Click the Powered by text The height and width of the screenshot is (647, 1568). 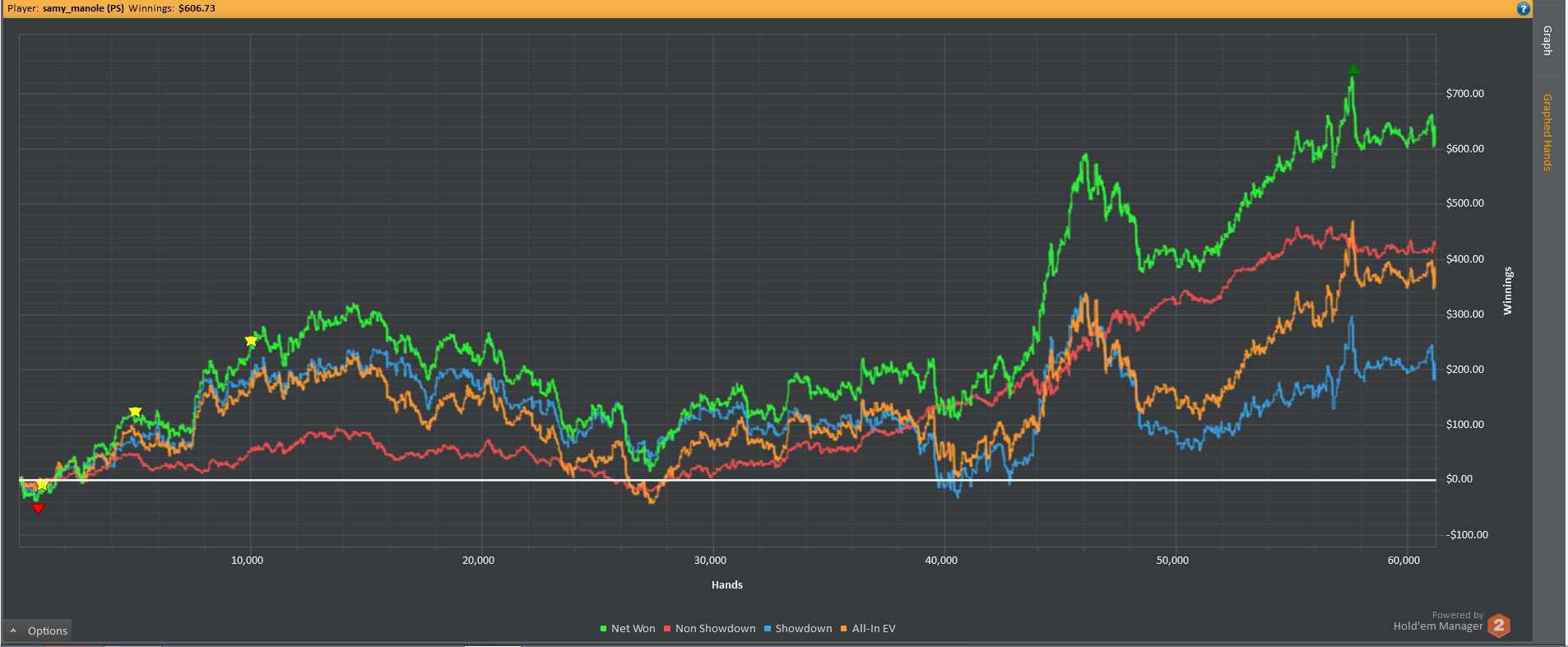1458,615
